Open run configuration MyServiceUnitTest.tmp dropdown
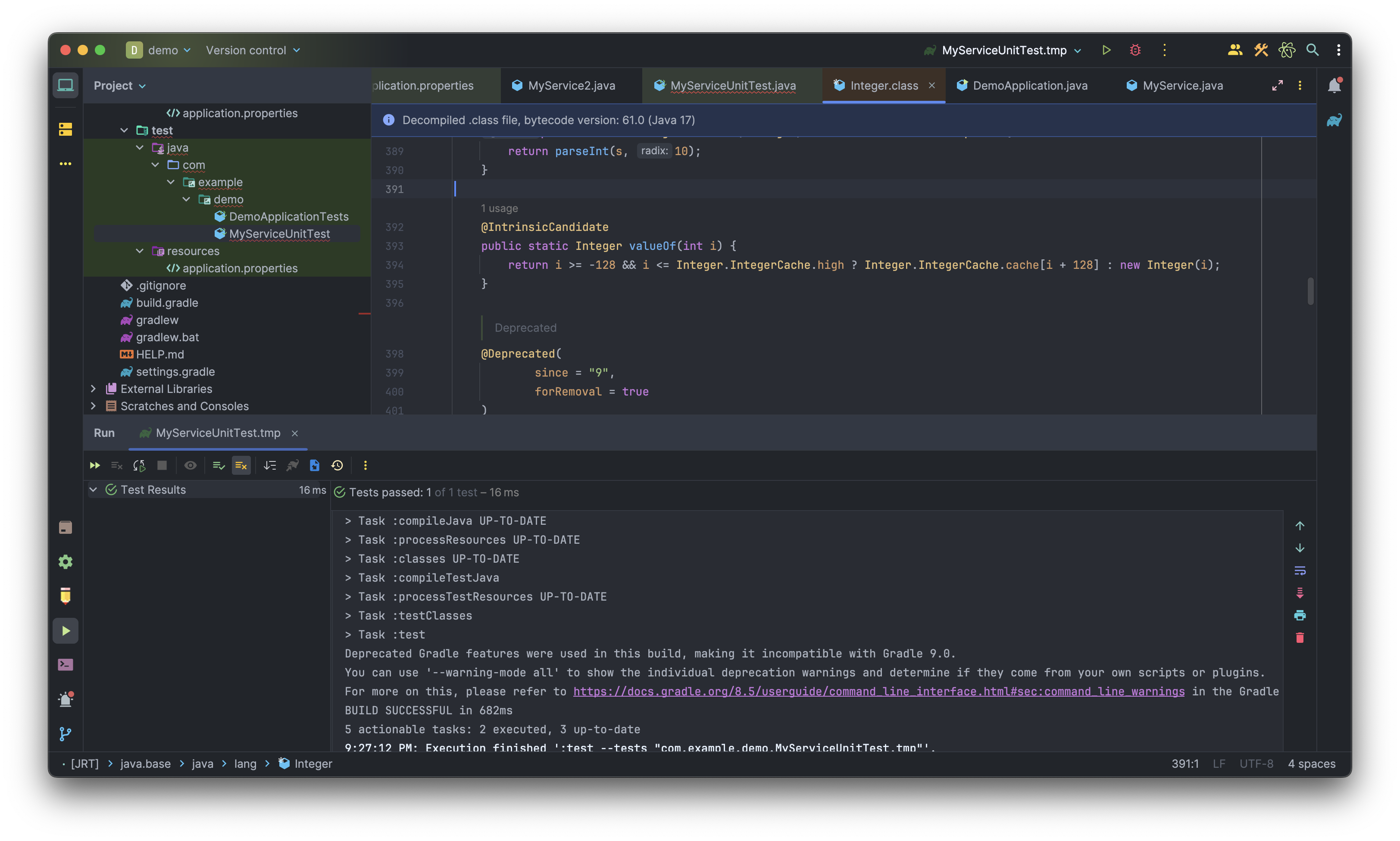 [1003, 50]
